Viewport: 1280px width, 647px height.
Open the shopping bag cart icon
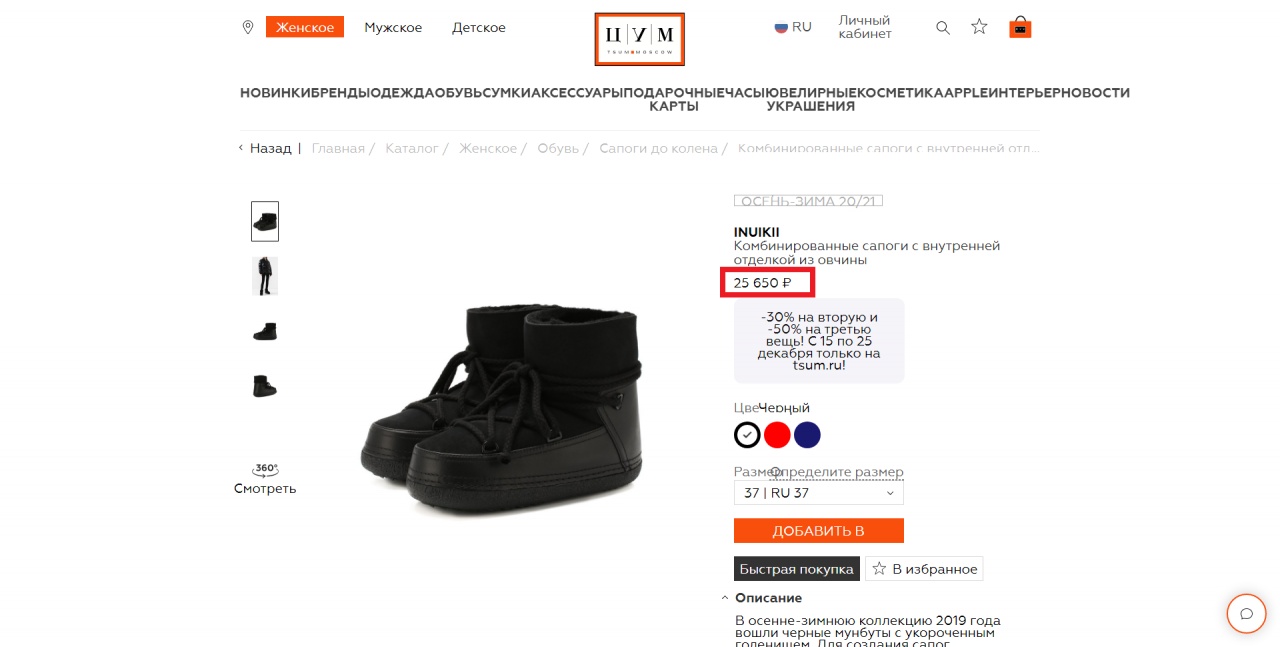(1020, 27)
